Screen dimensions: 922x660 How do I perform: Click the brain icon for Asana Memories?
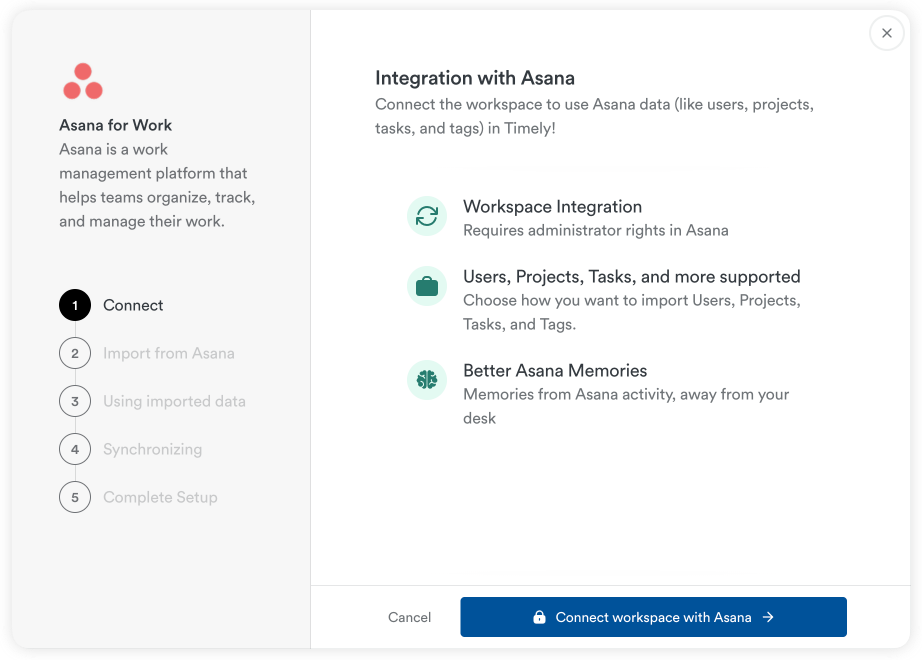(x=427, y=380)
